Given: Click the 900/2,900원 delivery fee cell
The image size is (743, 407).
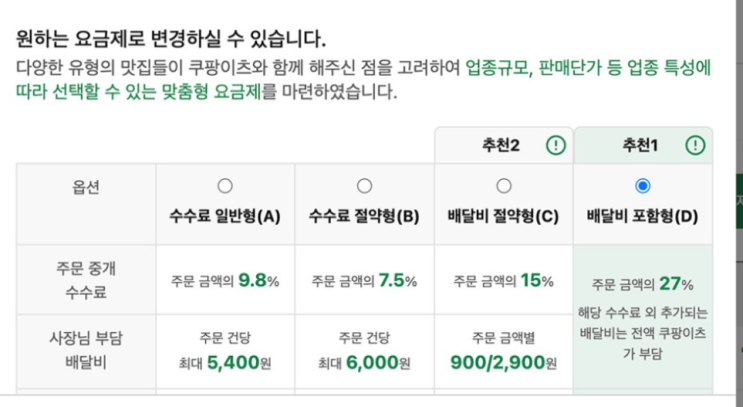Looking at the screenshot, I should (504, 351).
